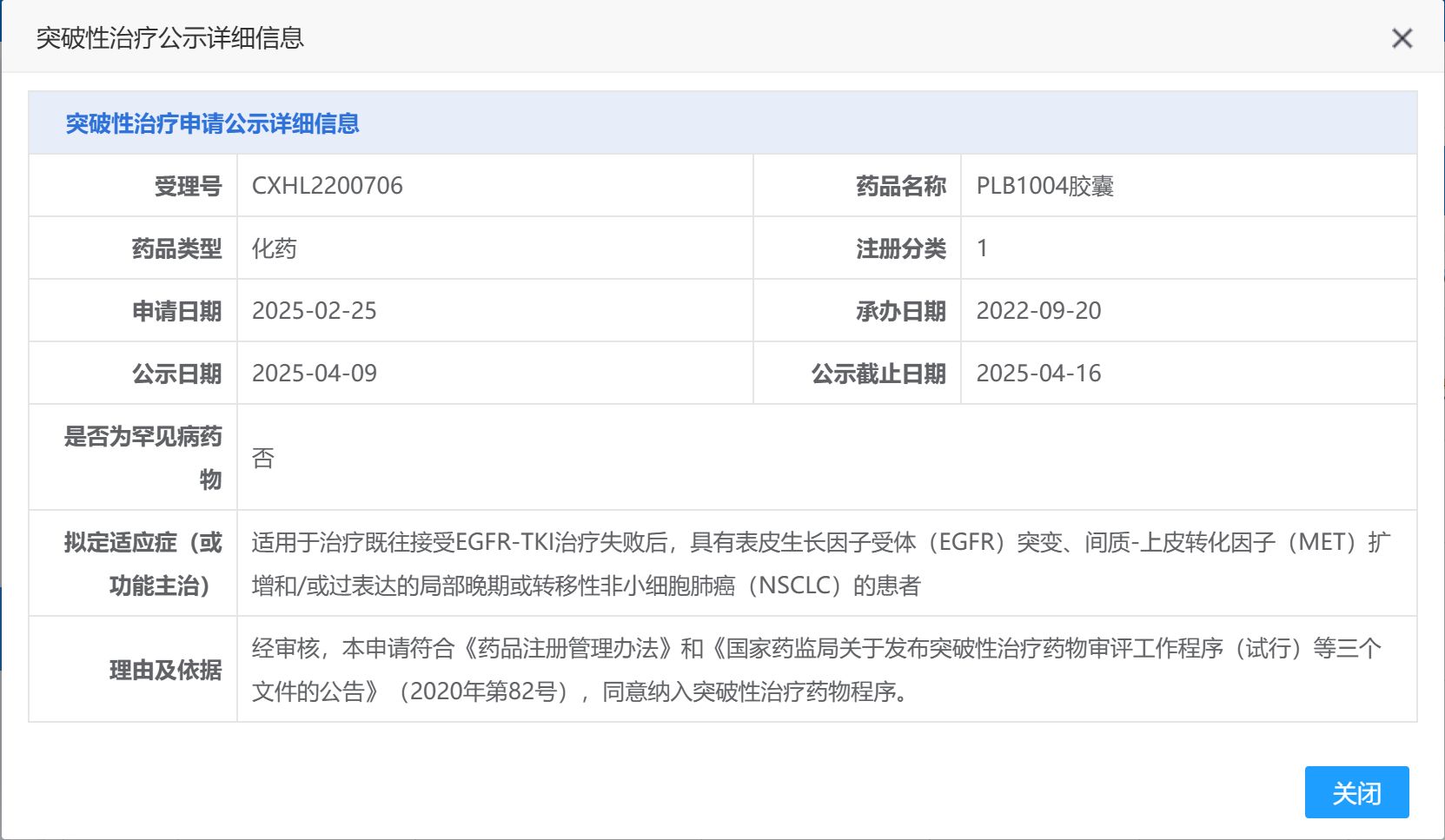Image resolution: width=1445 pixels, height=840 pixels.
Task: Select publicity date 2025-04-09
Action: pos(315,374)
